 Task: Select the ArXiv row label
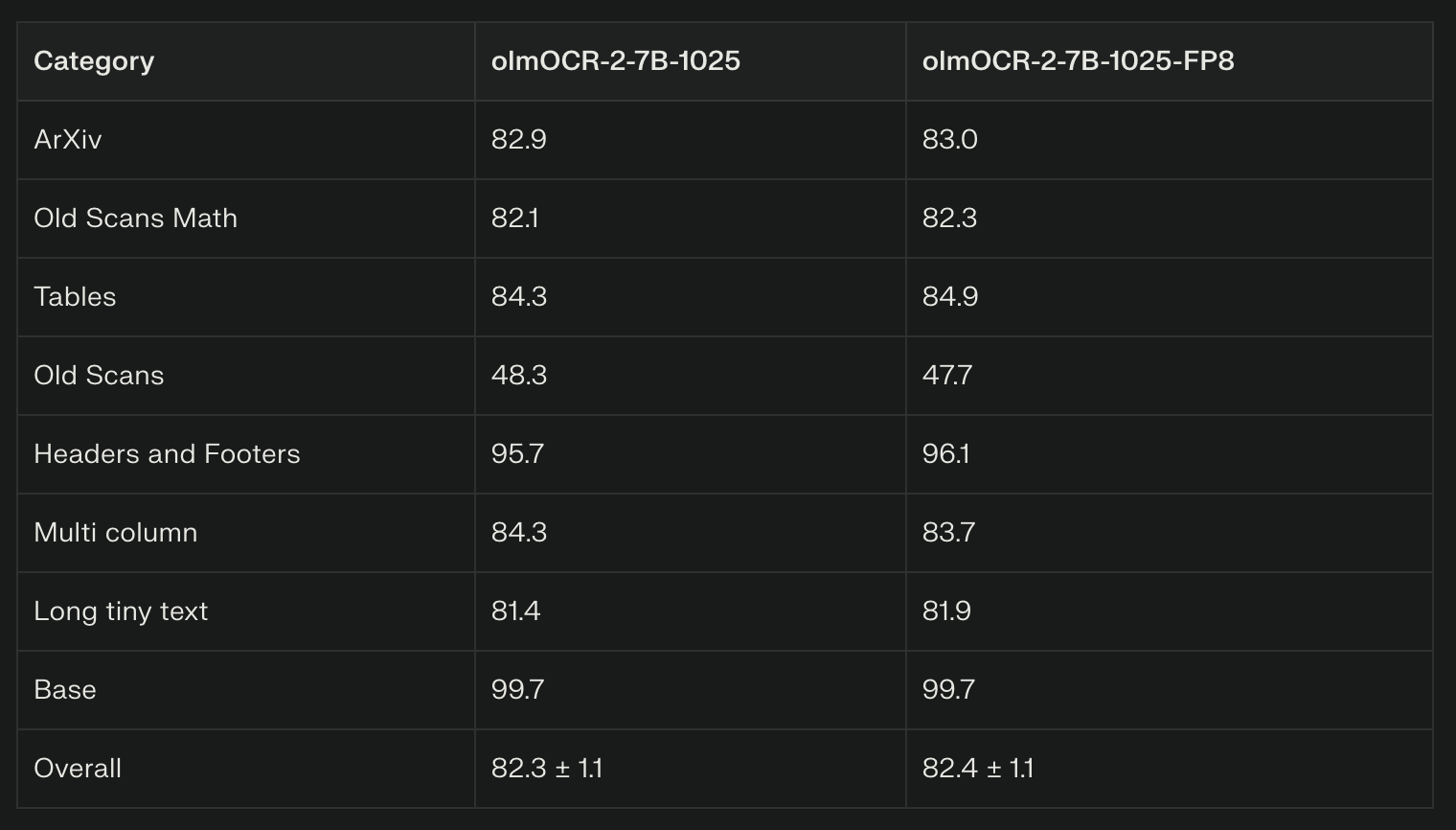point(68,140)
